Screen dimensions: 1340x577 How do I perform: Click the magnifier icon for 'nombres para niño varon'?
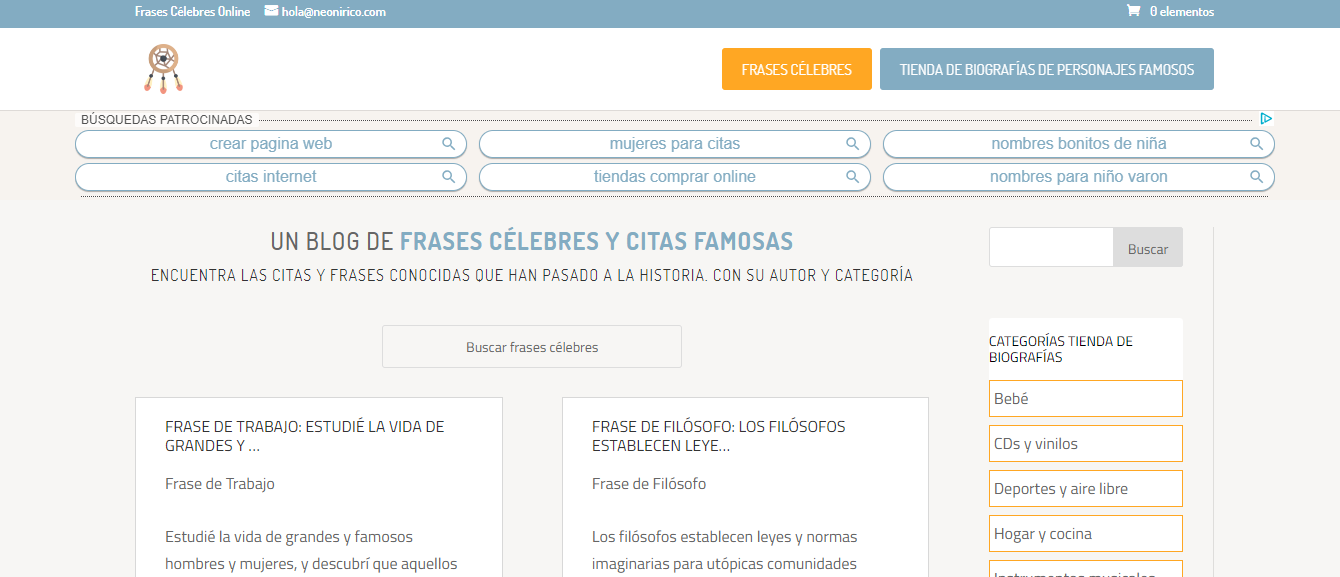coord(1257,177)
